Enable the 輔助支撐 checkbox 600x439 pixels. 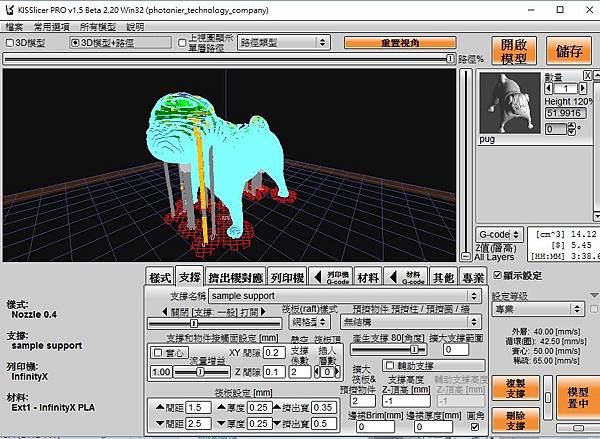(390, 366)
